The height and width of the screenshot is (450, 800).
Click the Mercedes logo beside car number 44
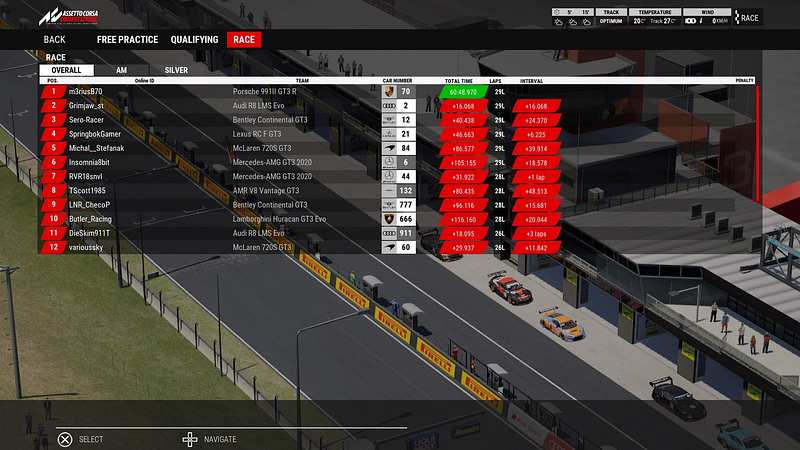[389, 177]
